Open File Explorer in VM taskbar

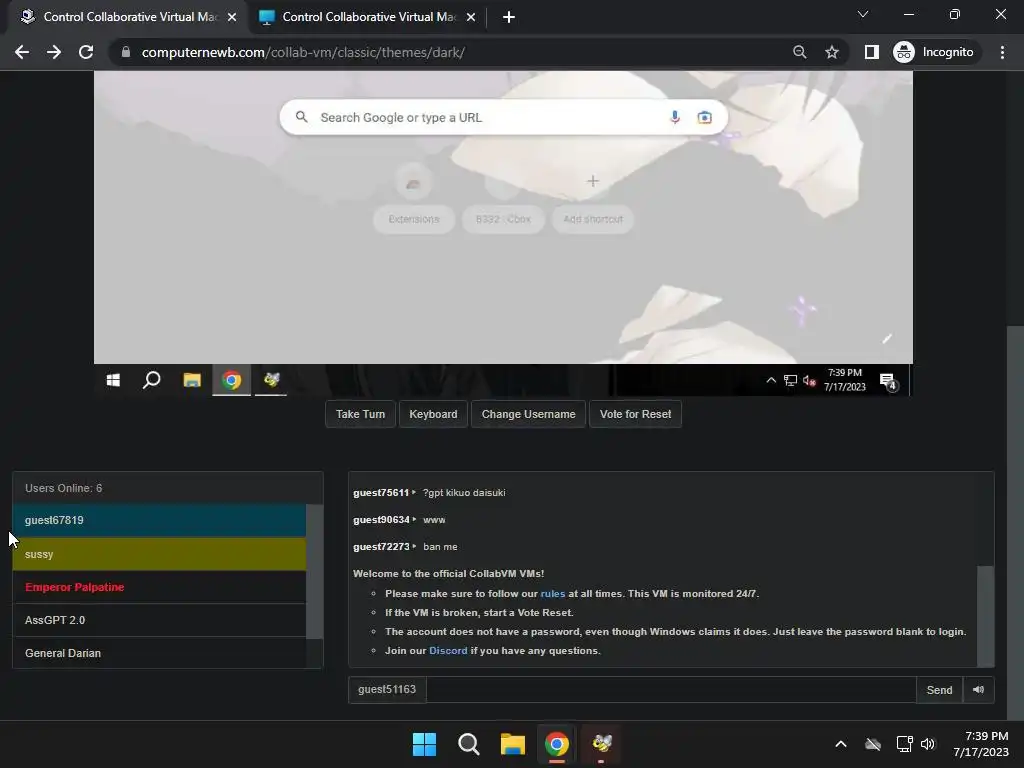click(192, 380)
